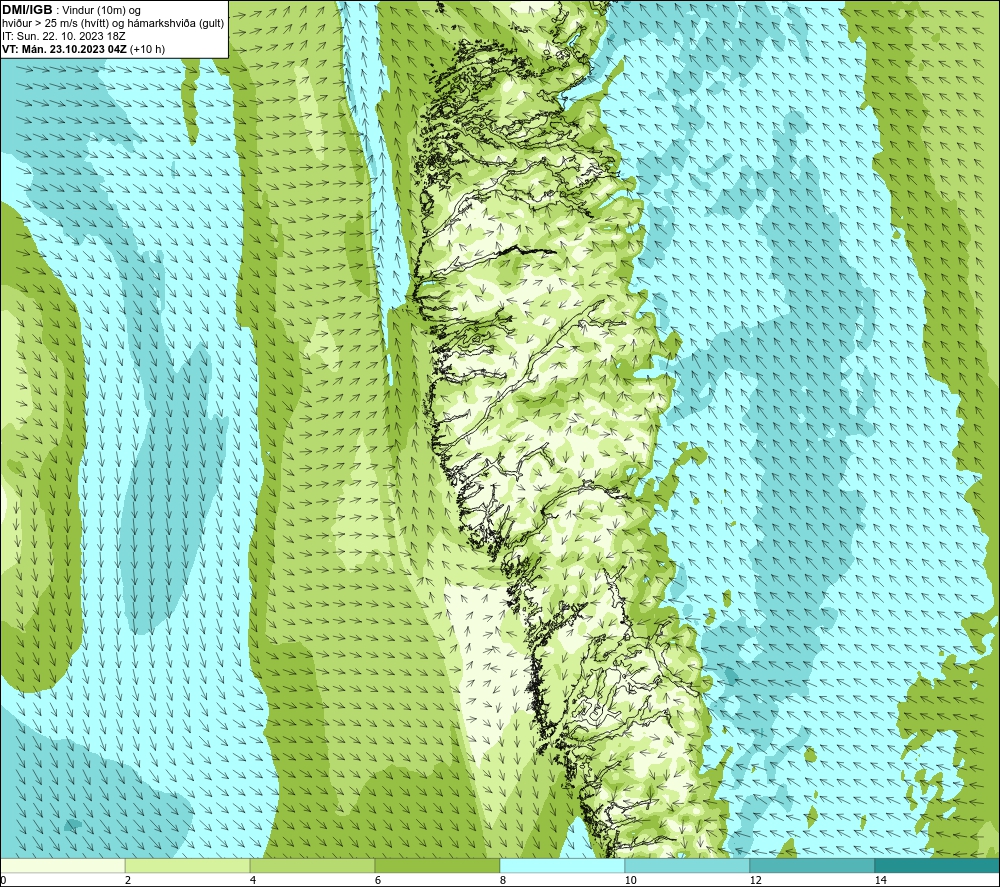The width and height of the screenshot is (1000, 887).
Task: Click the legend scale label '14'
Action: pyautogui.click(x=880, y=880)
